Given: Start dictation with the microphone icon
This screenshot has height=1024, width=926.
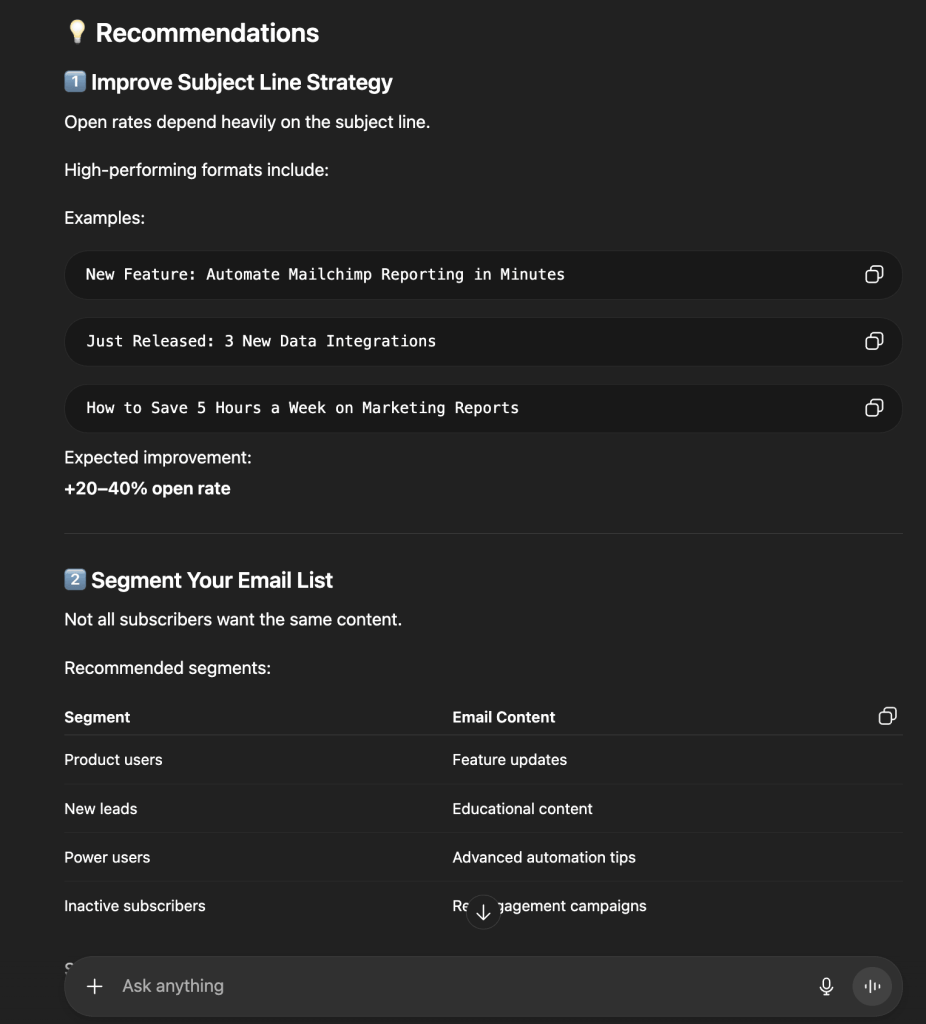Looking at the screenshot, I should tap(826, 986).
